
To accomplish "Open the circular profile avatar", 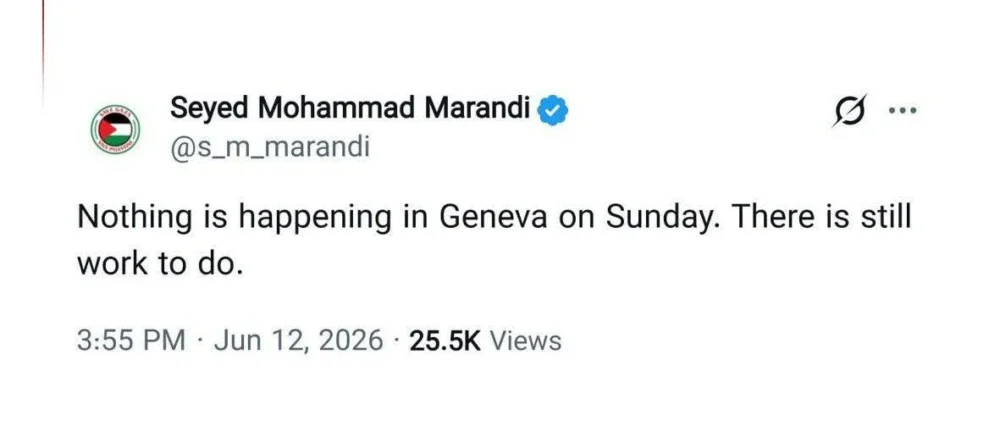I will coord(115,129).
